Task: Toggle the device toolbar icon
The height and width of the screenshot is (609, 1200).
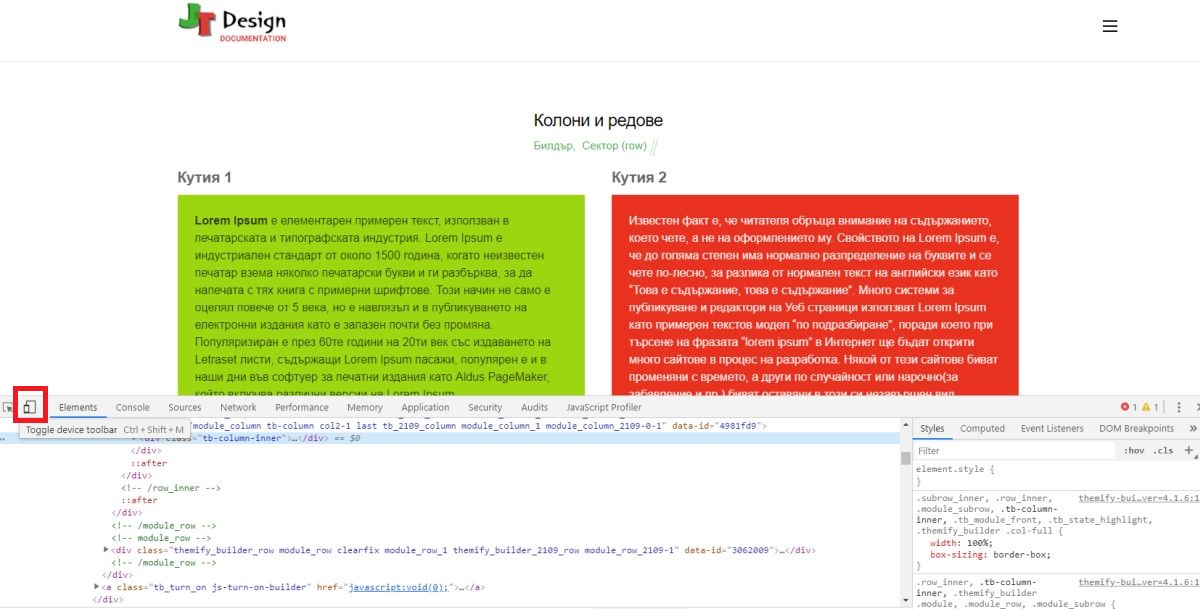Action: pyautogui.click(x=31, y=408)
